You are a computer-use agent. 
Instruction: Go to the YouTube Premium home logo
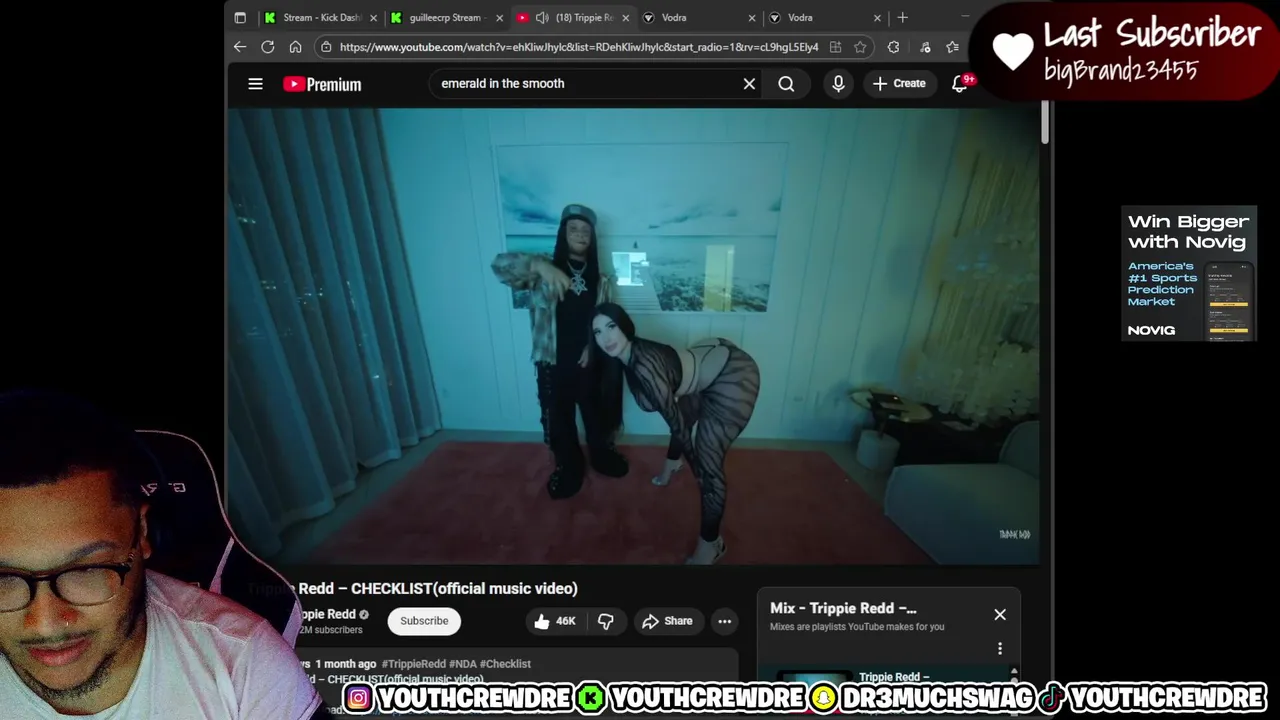322,84
